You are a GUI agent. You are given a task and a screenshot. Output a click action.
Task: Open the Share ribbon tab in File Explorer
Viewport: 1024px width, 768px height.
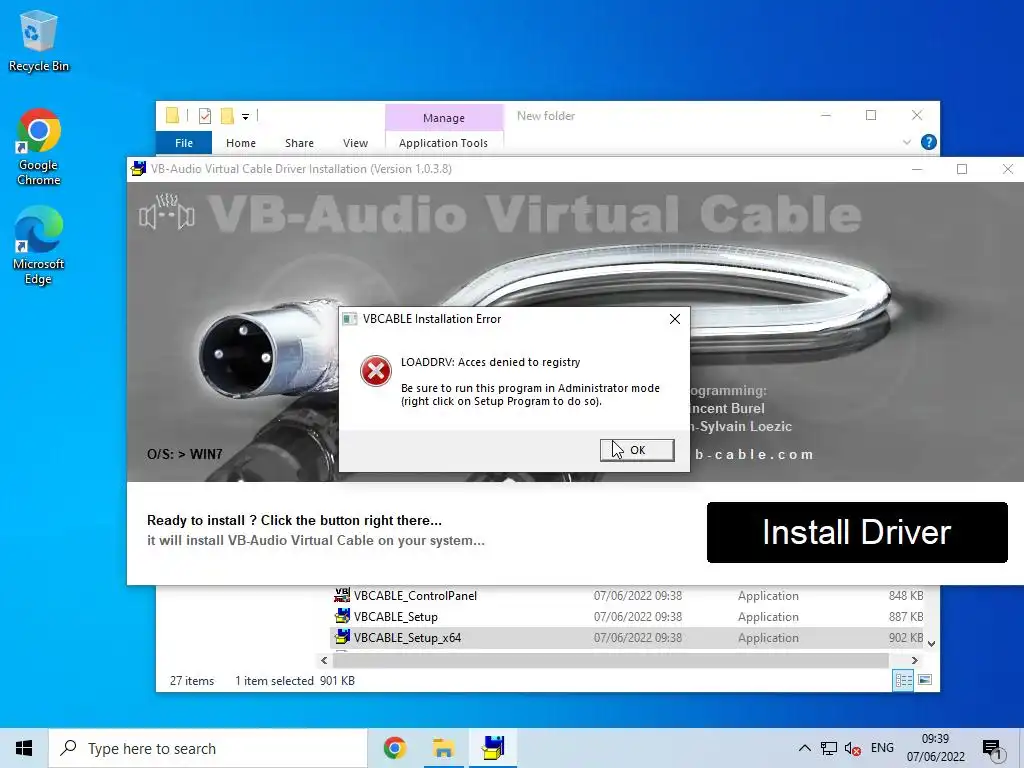(x=299, y=142)
